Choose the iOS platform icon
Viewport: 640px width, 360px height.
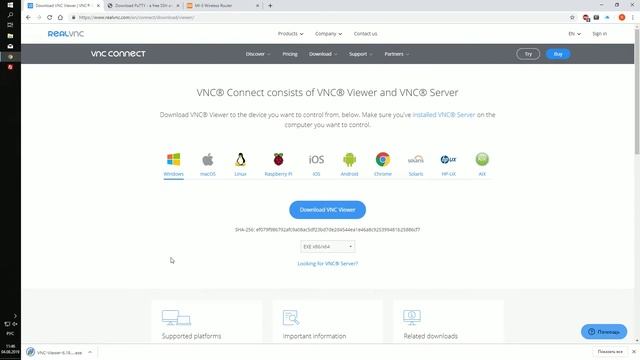(x=316, y=159)
